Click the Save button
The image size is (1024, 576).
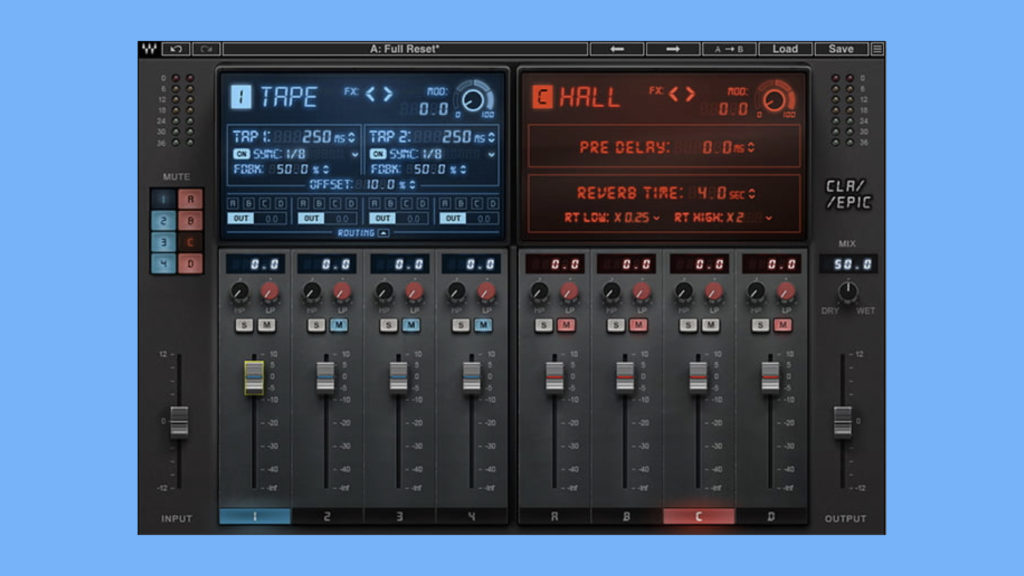pyautogui.click(x=841, y=48)
